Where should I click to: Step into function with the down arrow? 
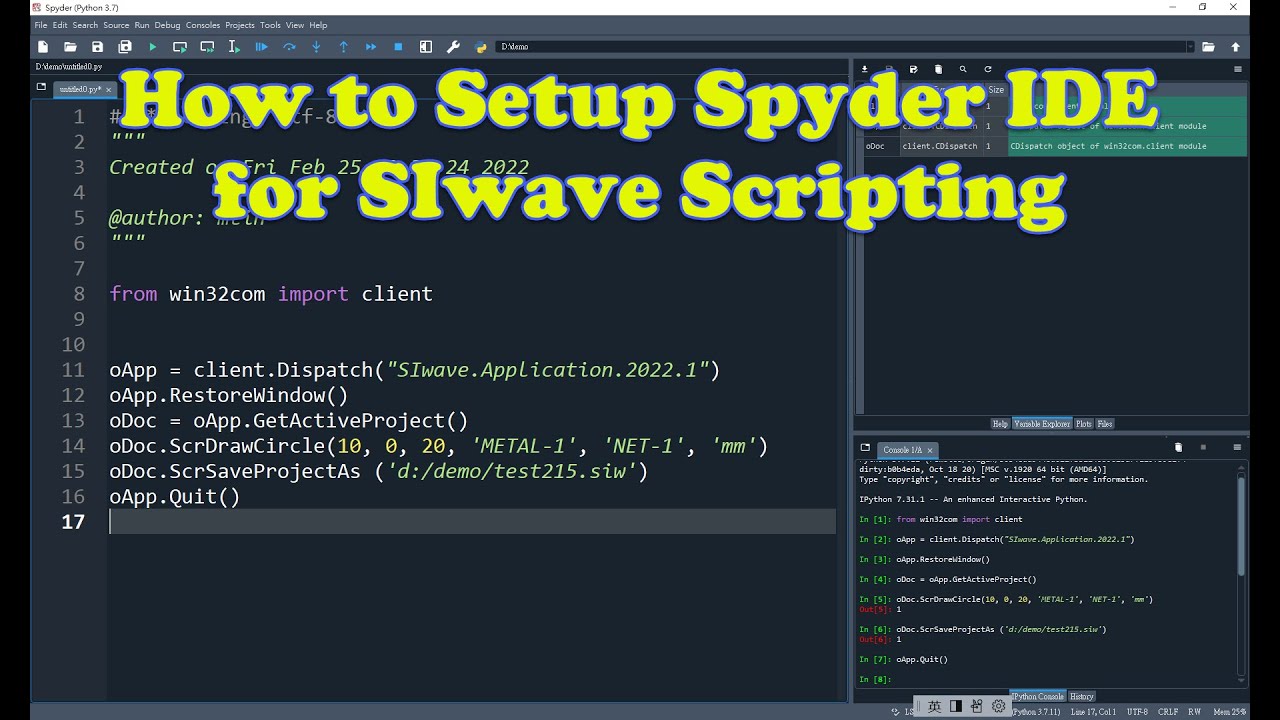[316, 47]
